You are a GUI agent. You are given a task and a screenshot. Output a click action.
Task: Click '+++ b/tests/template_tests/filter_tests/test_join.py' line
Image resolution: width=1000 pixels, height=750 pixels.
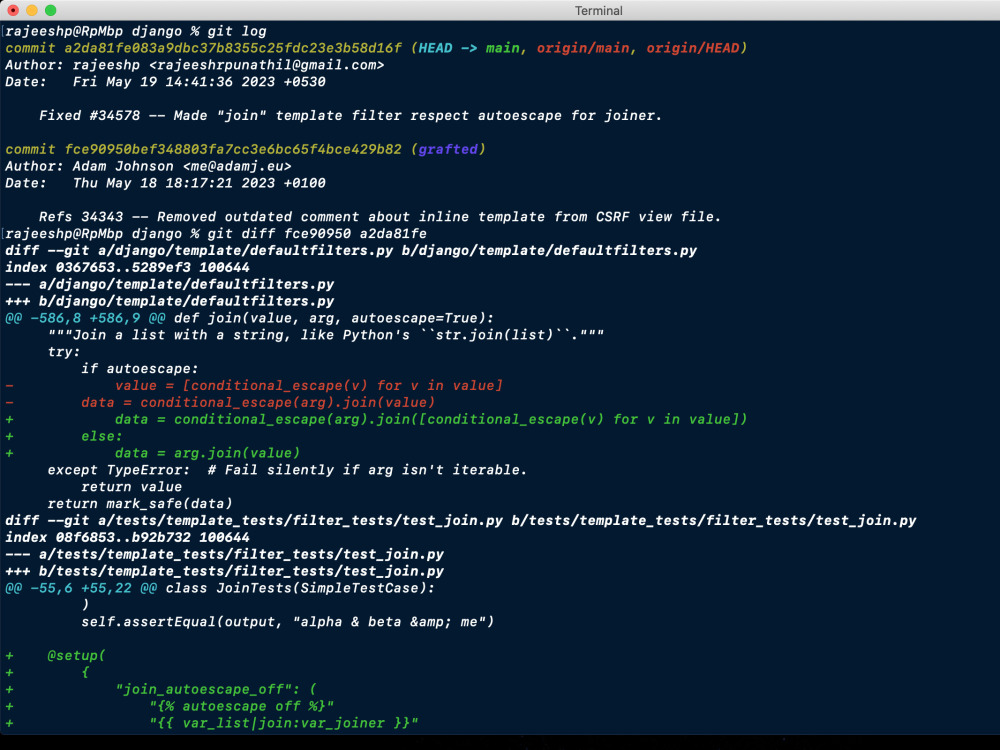(x=224, y=571)
